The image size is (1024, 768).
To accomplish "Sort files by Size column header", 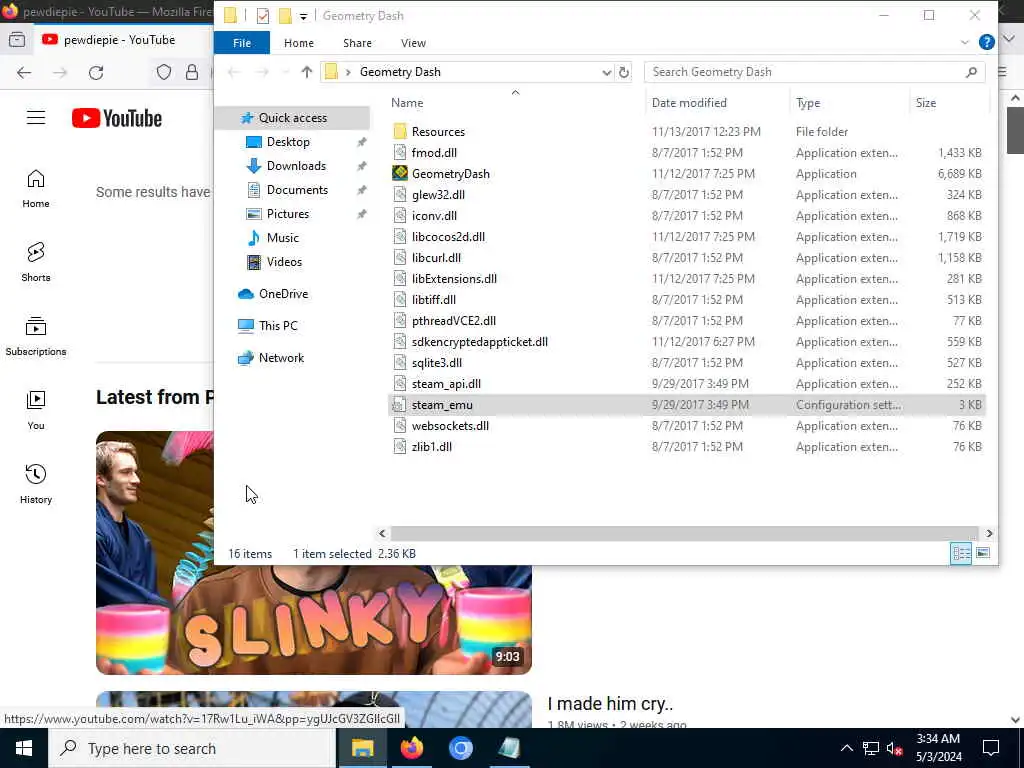I will point(925,103).
